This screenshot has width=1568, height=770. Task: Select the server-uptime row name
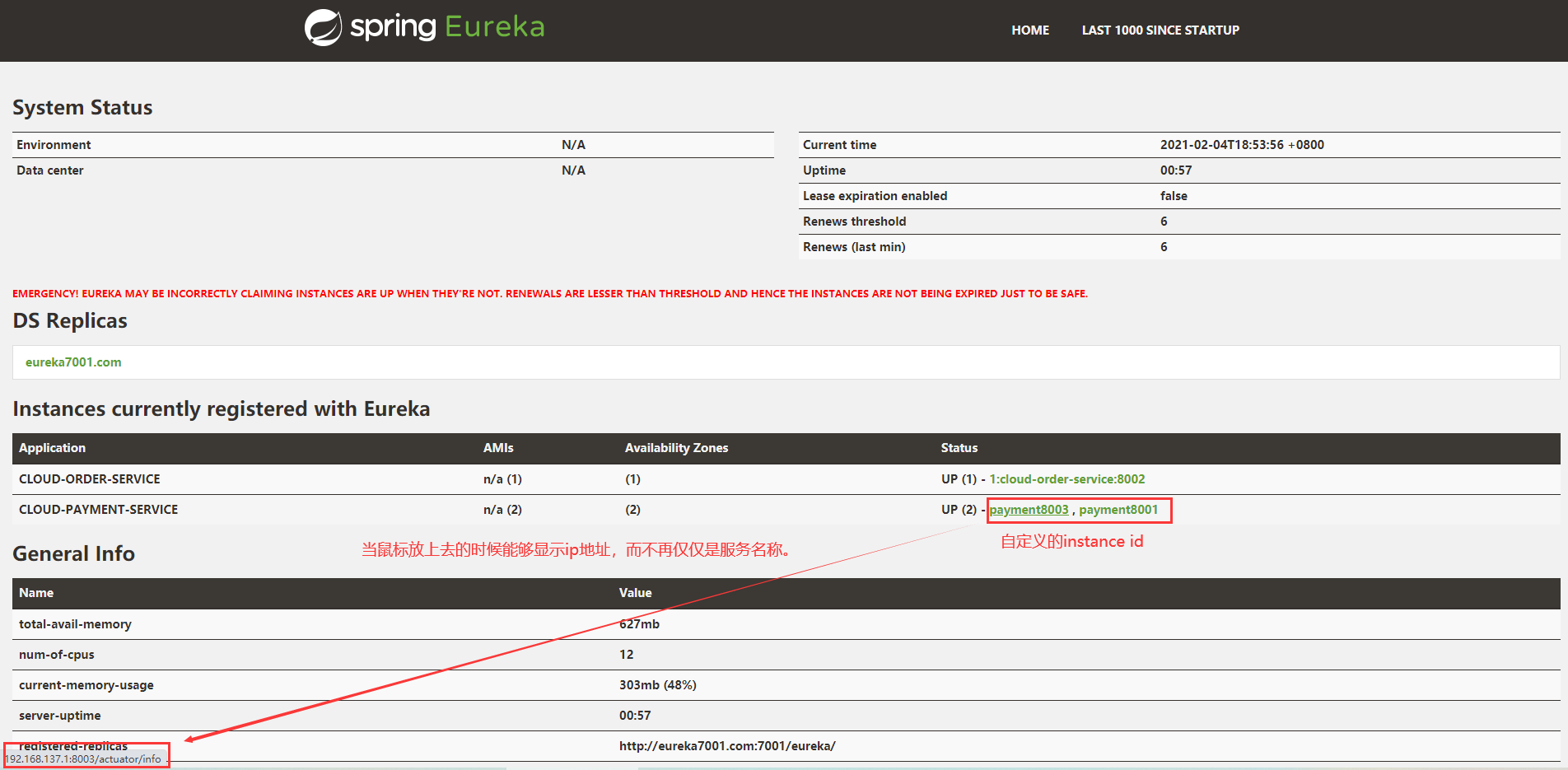60,716
